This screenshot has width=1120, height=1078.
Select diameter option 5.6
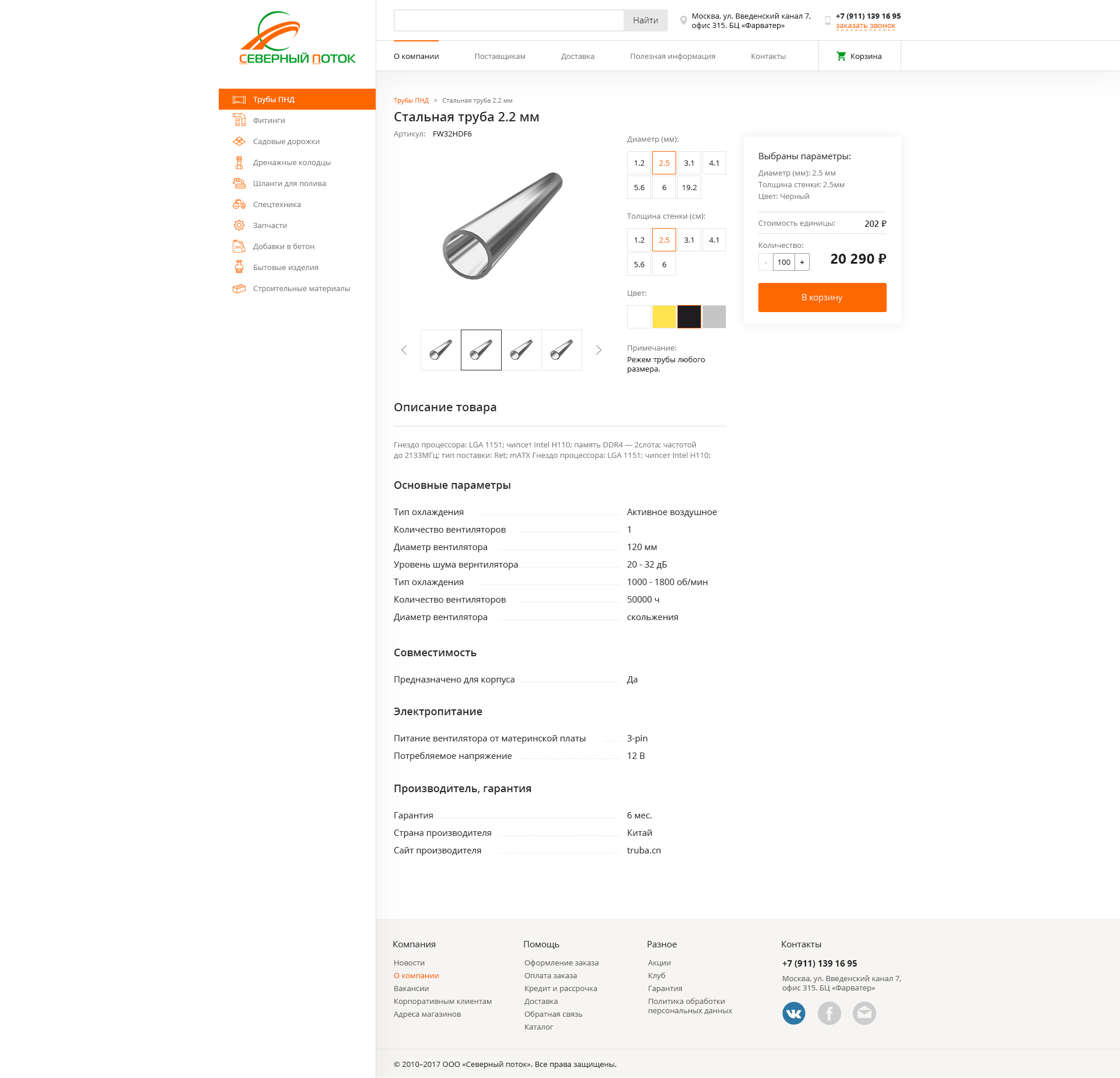(639, 187)
